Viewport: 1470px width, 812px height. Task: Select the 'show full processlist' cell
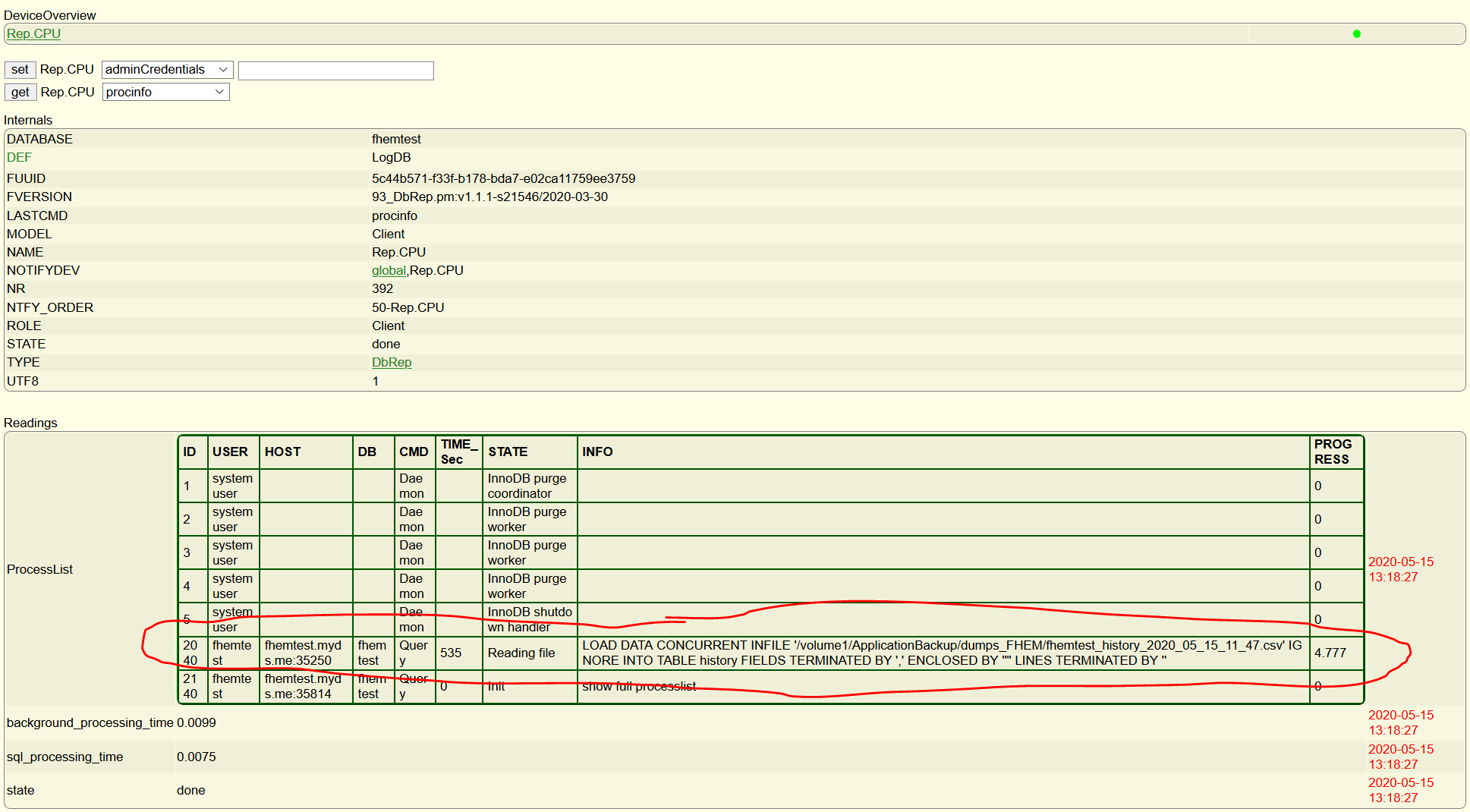point(638,687)
